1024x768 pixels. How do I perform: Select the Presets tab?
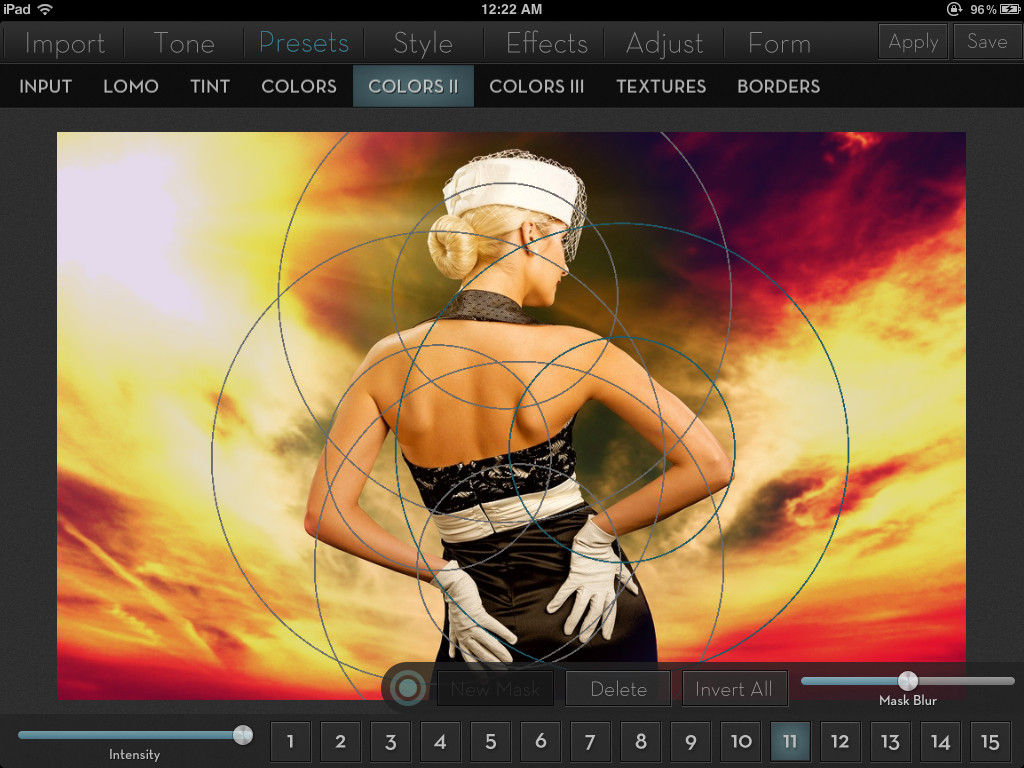304,43
